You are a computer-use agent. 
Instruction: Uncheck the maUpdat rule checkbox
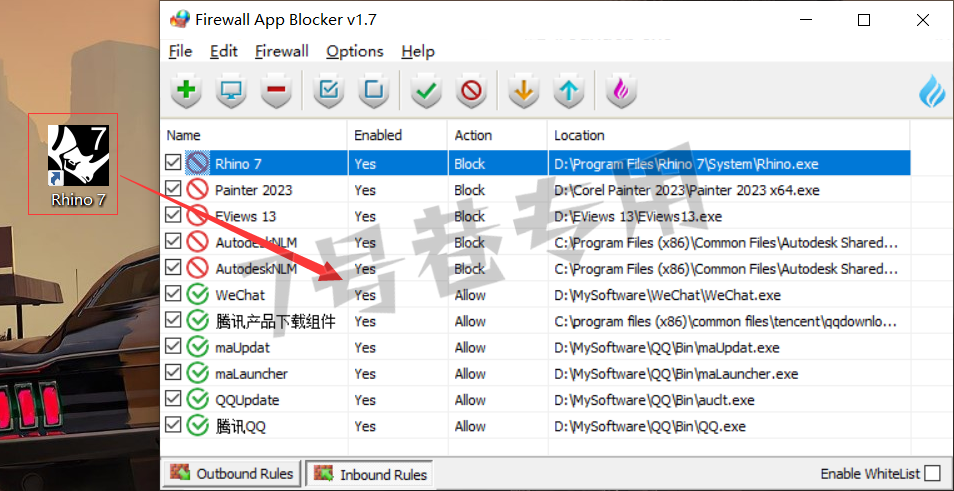pyautogui.click(x=173, y=346)
